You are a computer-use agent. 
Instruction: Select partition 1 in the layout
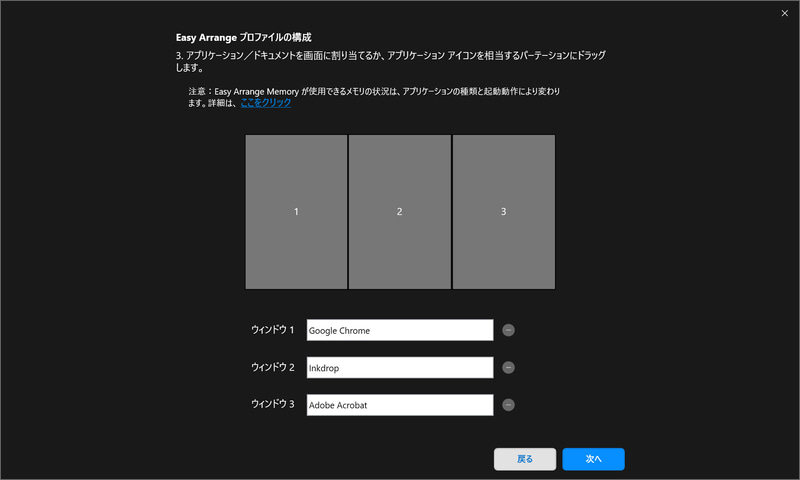click(296, 212)
